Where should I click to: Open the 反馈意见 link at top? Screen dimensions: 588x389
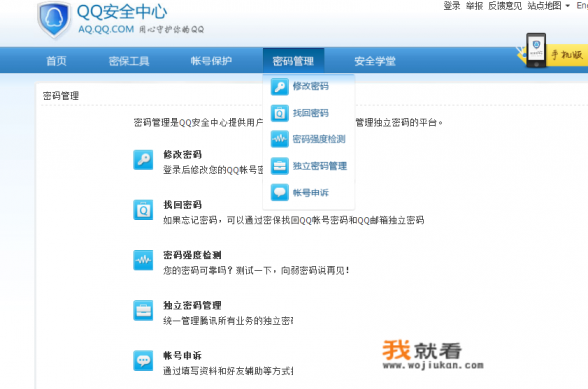[x=505, y=6]
